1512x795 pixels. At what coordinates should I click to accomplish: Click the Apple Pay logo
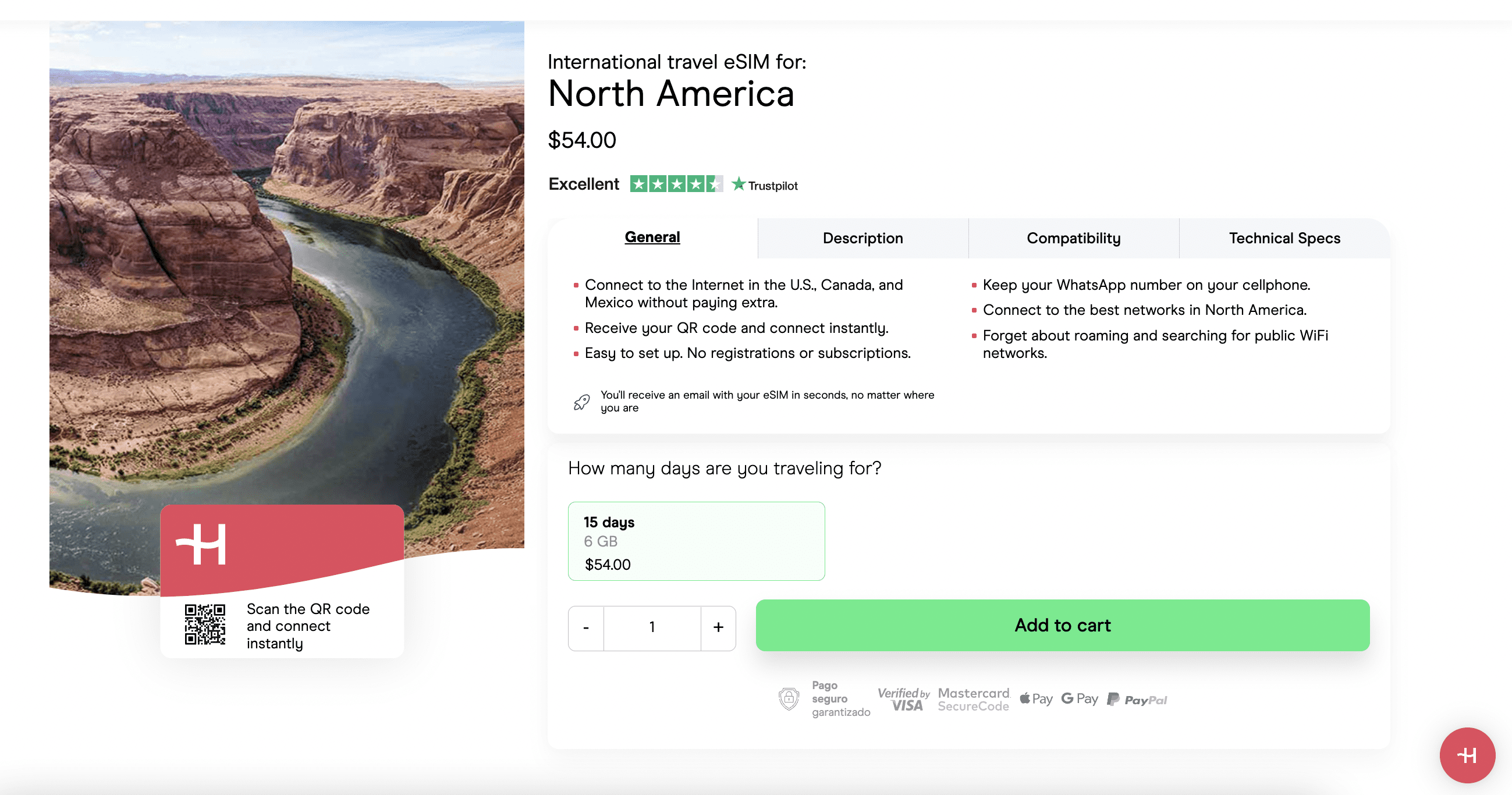1036,699
